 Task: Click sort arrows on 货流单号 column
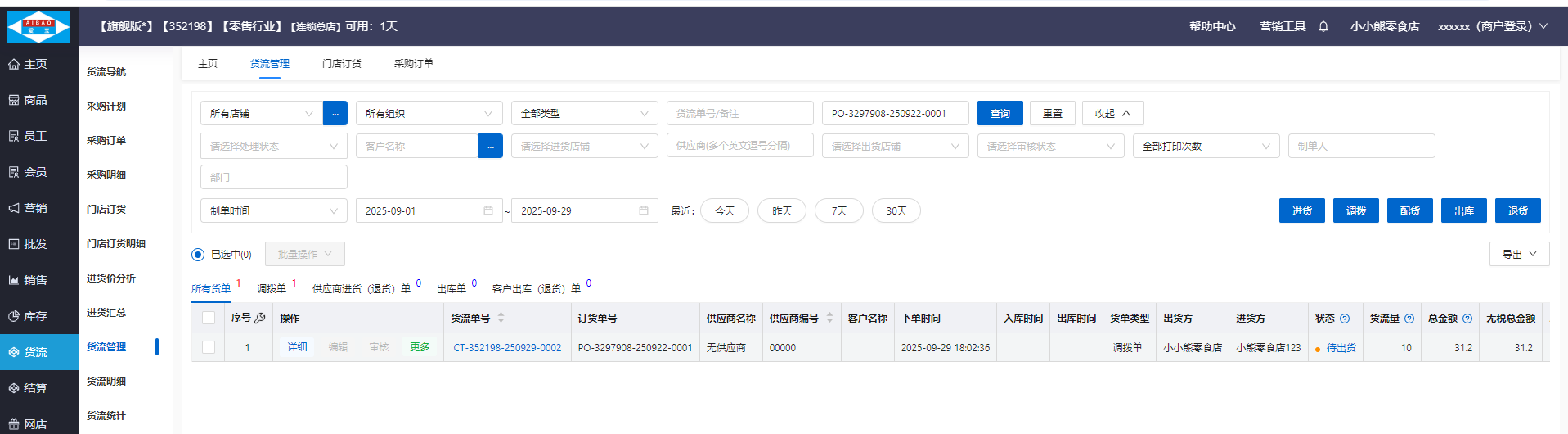click(501, 318)
